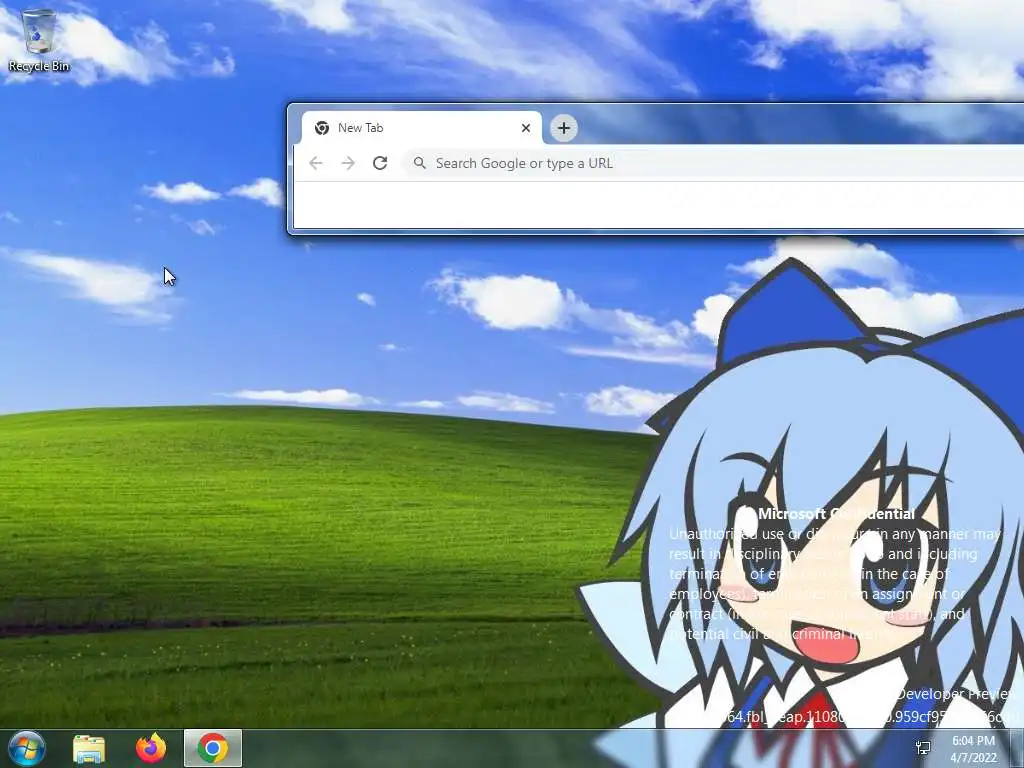Open the Recycle Bin desktop icon

pyautogui.click(x=39, y=41)
